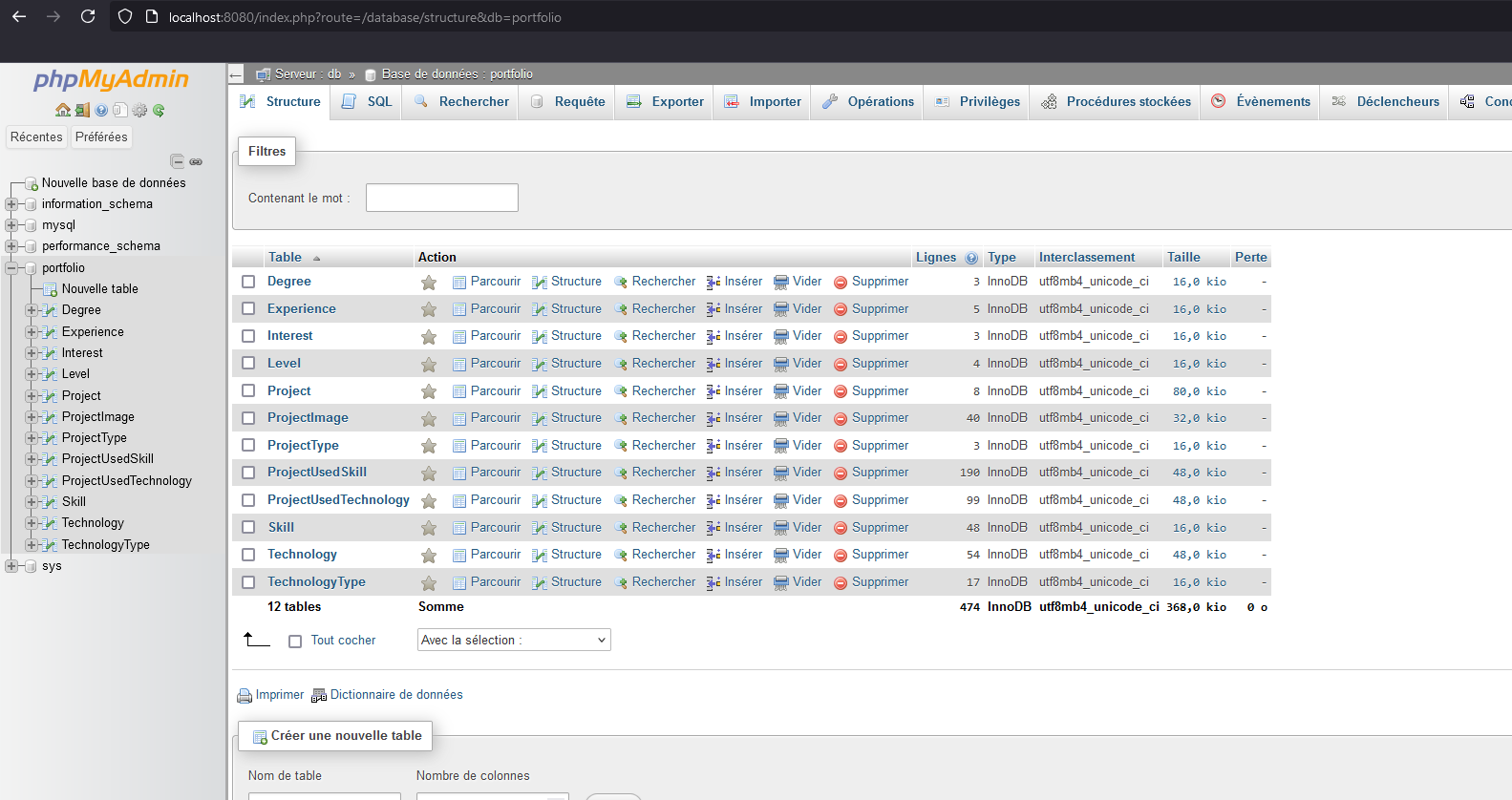The width and height of the screenshot is (1512, 800).
Task: Reload the navigation panel green icon
Action: coord(159,110)
